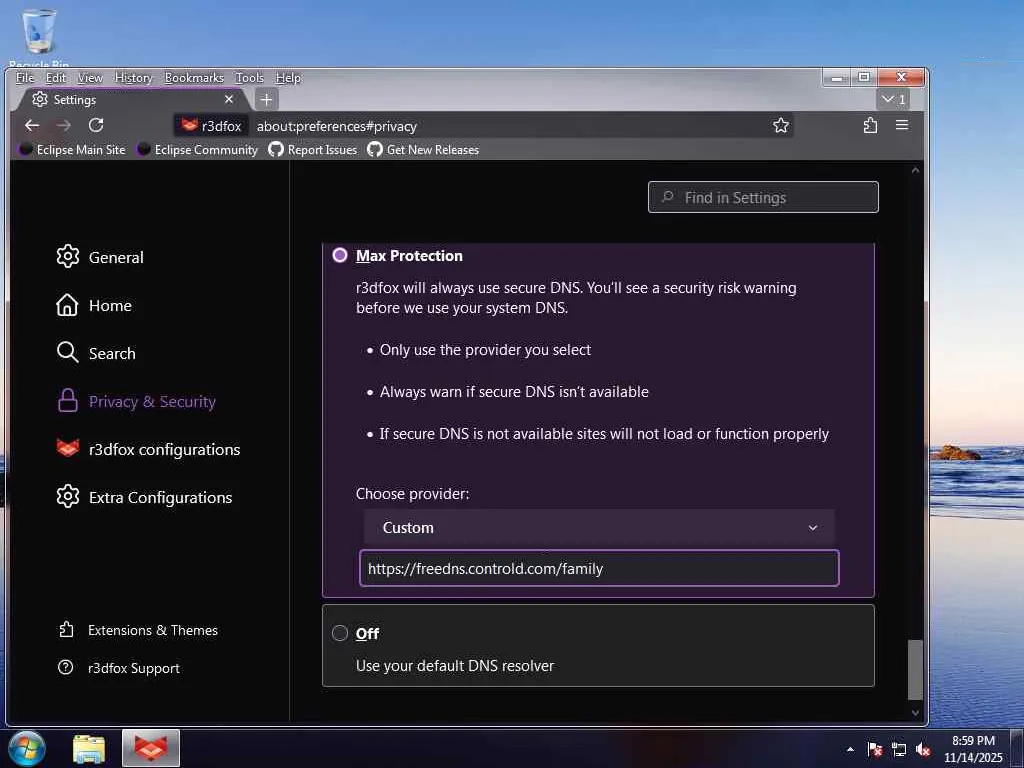This screenshot has width=1024, height=768.
Task: Open the Home settings category
Action: click(x=94, y=306)
